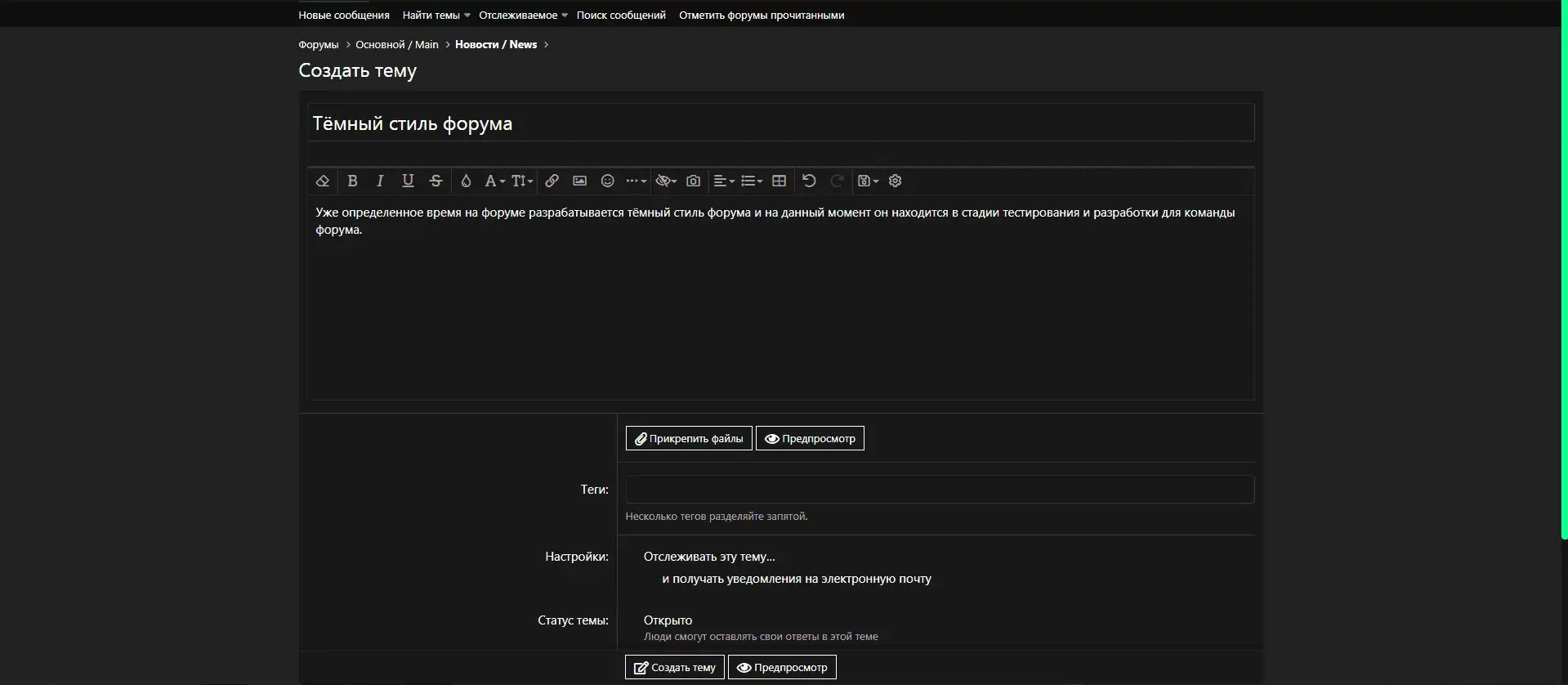Image resolution: width=1568 pixels, height=685 pixels.
Task: Undo the last edit
Action: click(x=809, y=181)
